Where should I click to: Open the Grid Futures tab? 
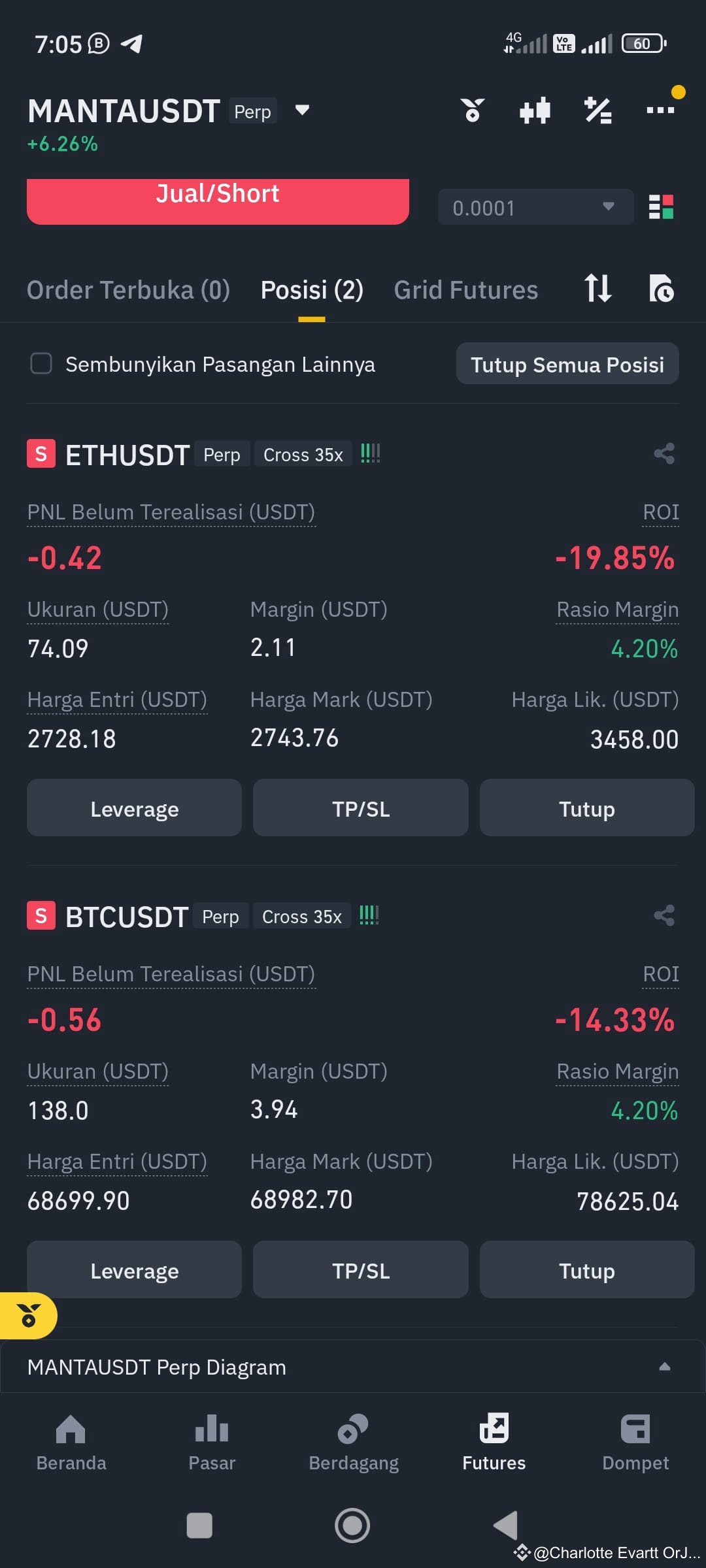tap(465, 289)
